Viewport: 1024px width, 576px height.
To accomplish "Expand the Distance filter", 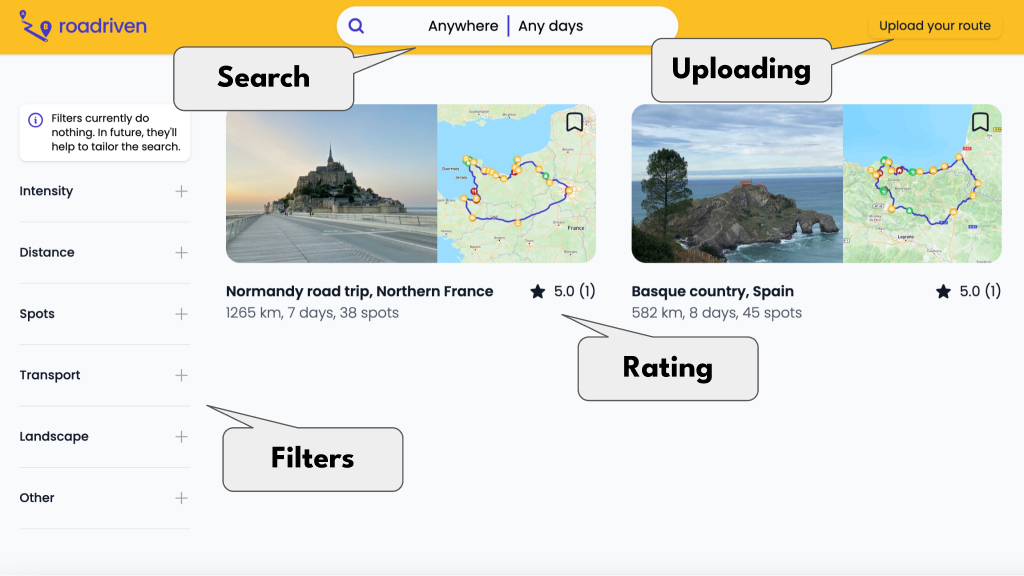I will point(181,253).
